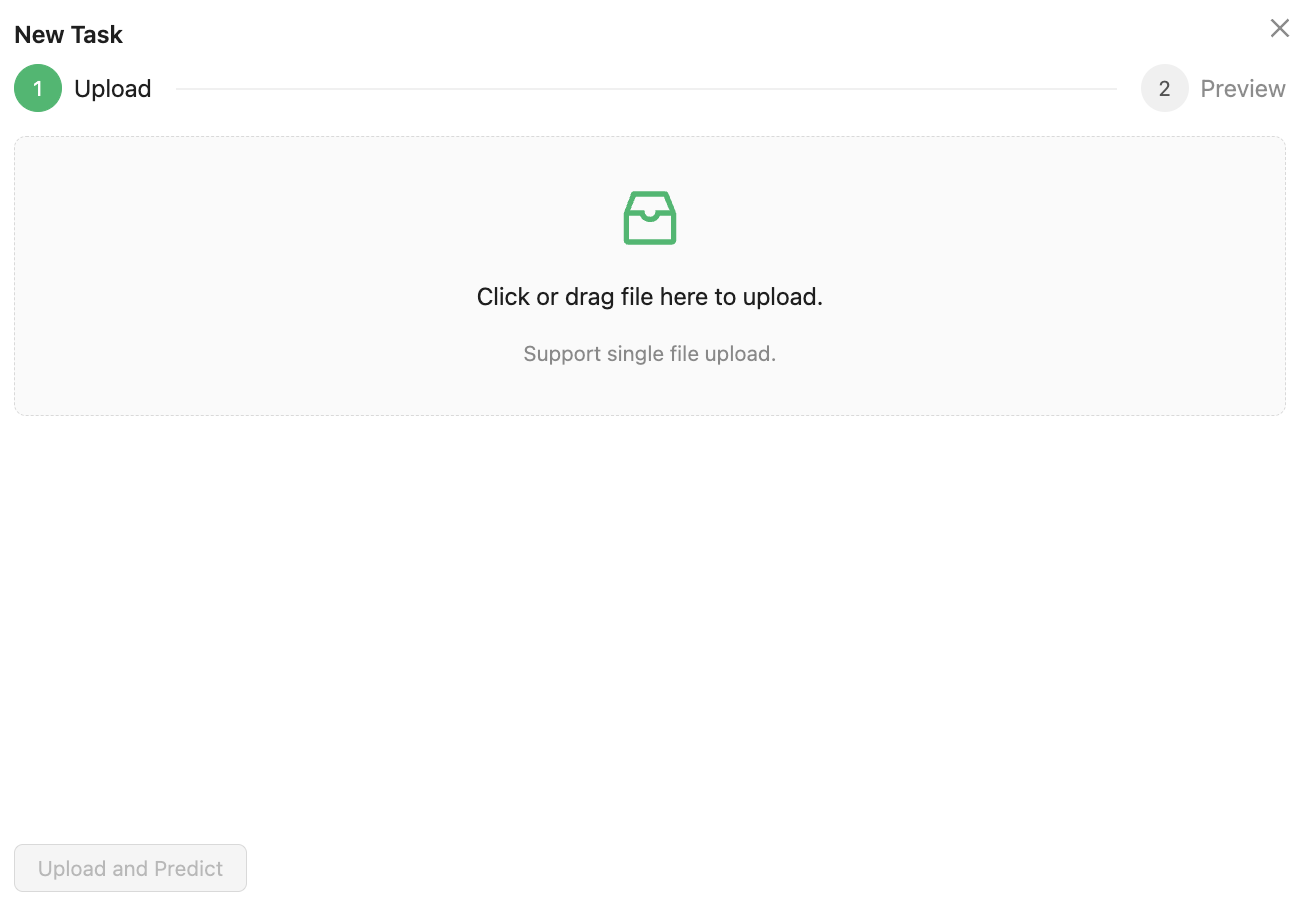Click the progress line between steps
Screen dimensions: 1312x906
point(646,89)
